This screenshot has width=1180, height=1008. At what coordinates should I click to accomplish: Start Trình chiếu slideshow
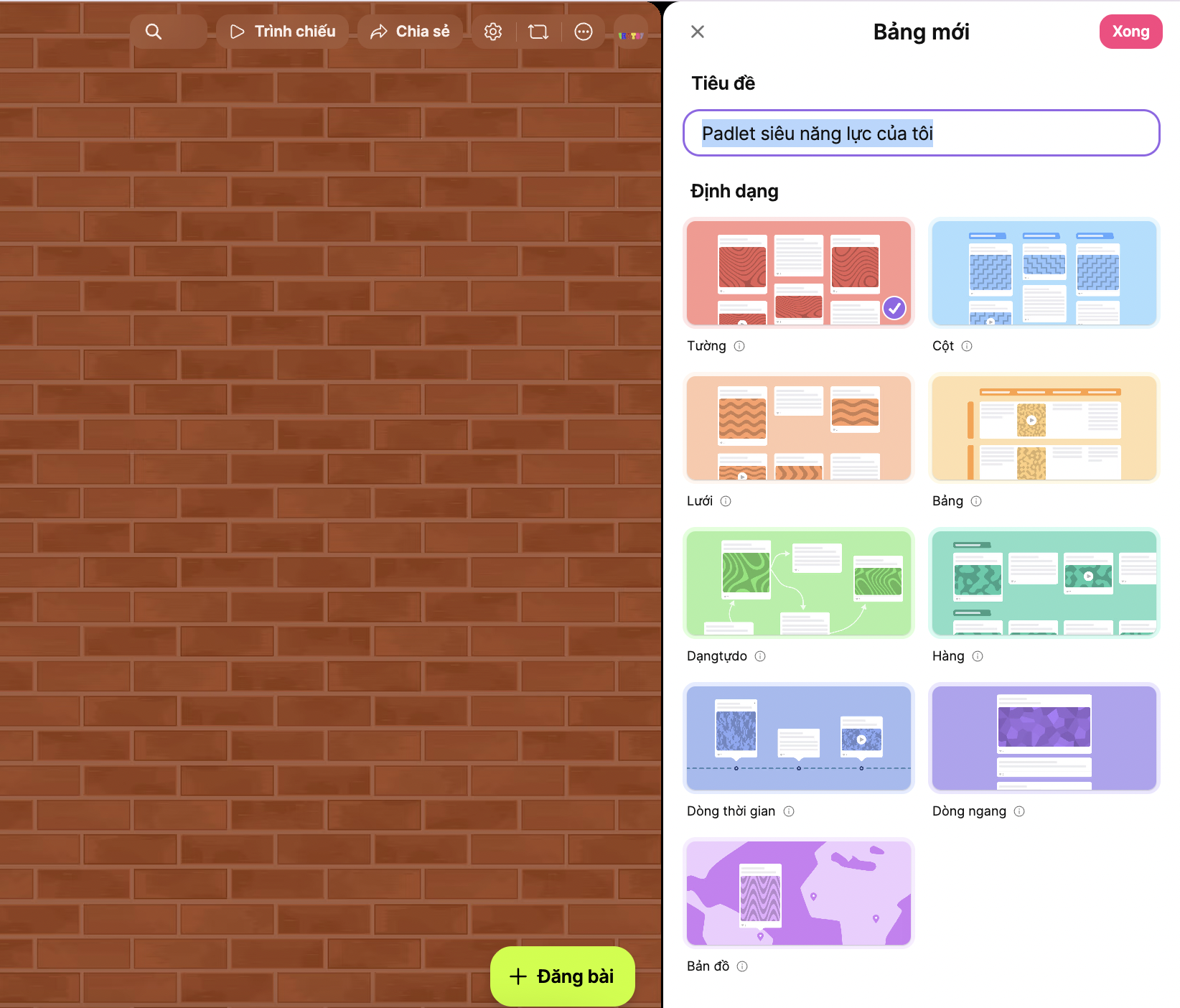coord(282,32)
